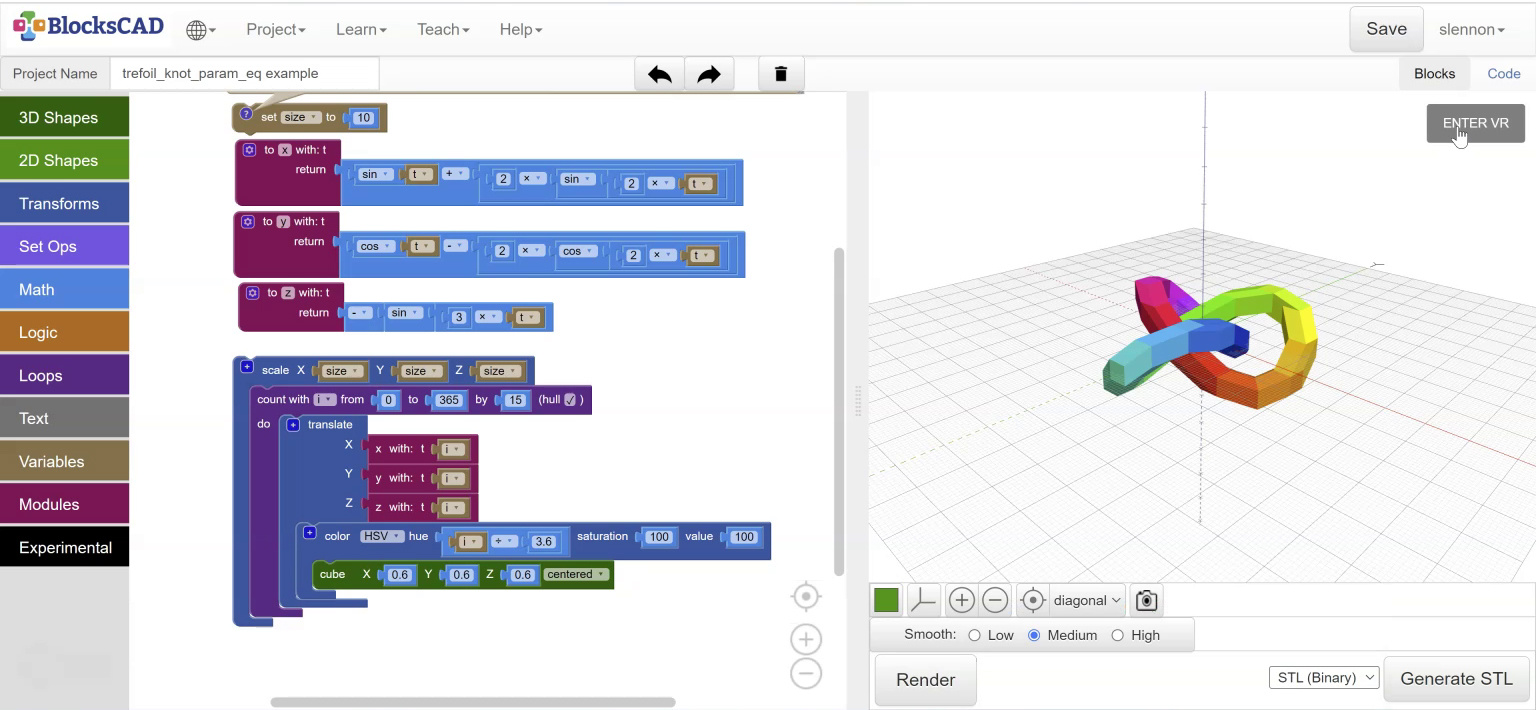This screenshot has height=710, width=1536.
Task: Click the trash can to clear workspace
Action: coord(781,73)
